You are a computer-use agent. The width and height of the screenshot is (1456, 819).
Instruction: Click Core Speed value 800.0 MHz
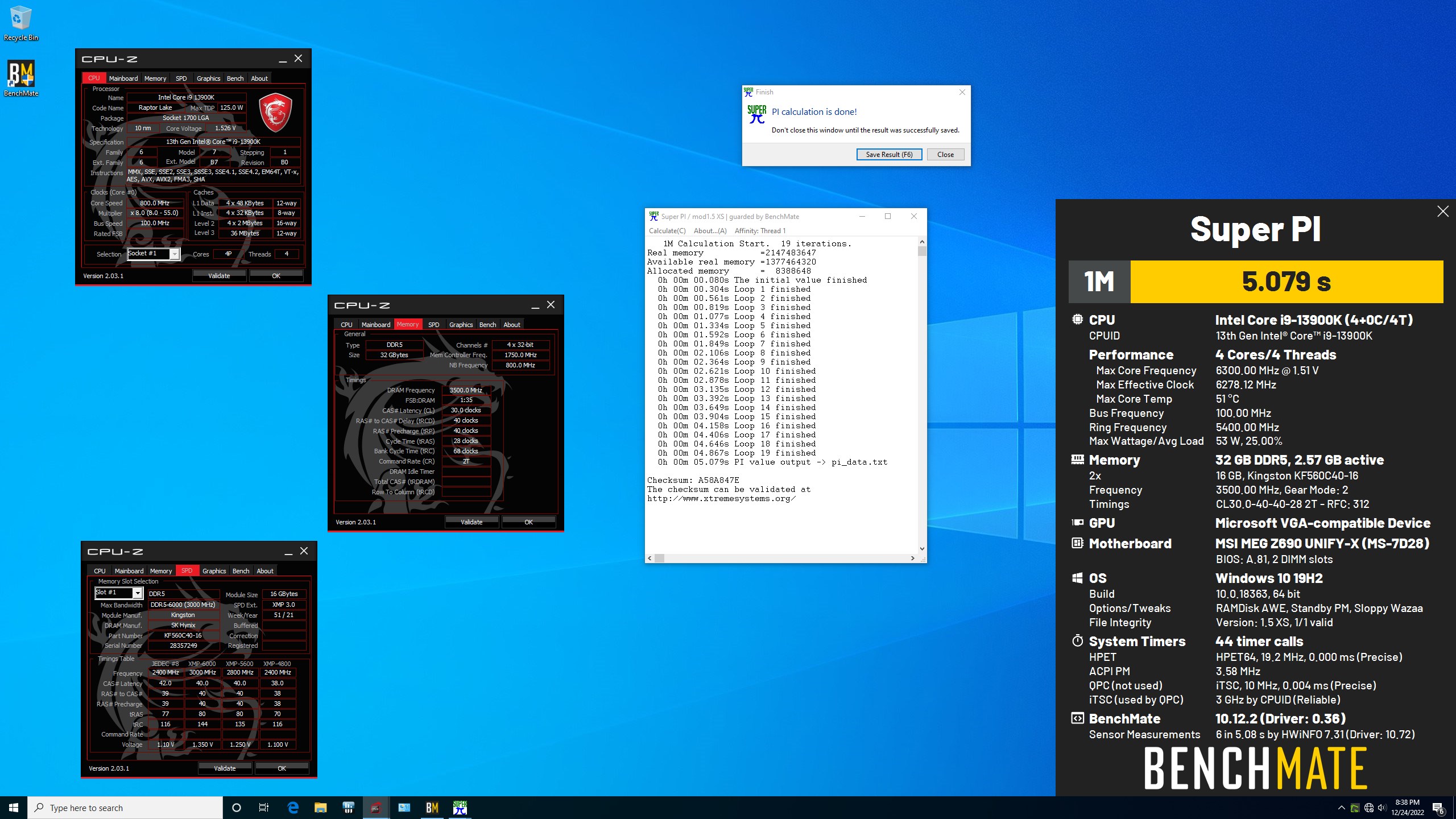tap(155, 203)
